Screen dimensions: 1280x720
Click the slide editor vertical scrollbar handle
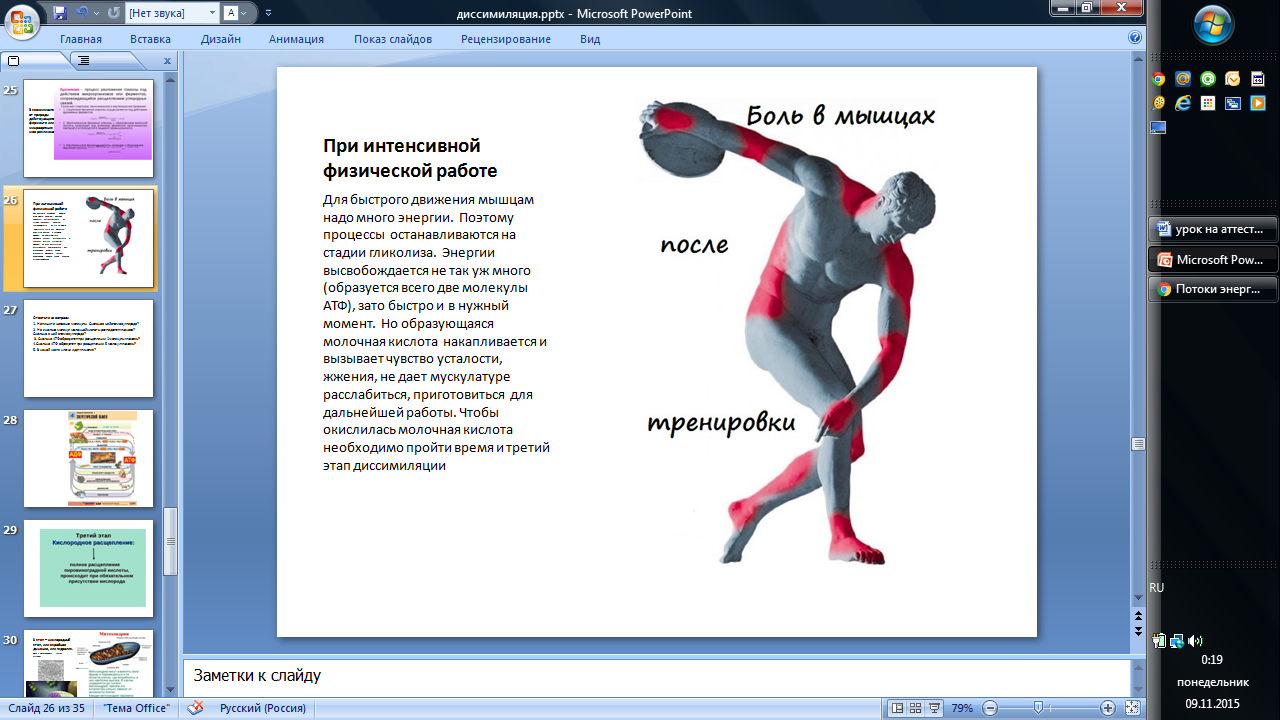pos(1137,443)
